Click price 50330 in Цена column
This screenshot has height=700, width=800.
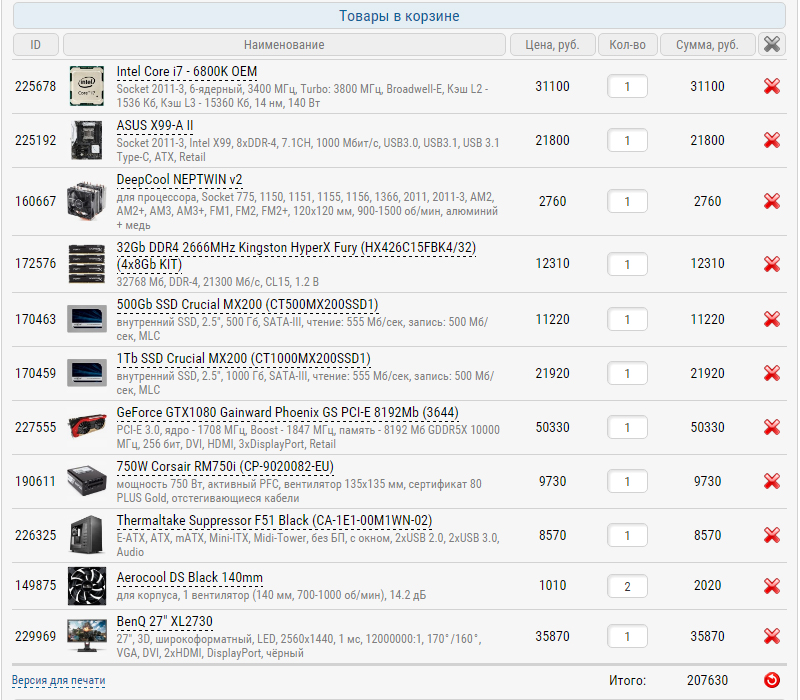(x=553, y=427)
